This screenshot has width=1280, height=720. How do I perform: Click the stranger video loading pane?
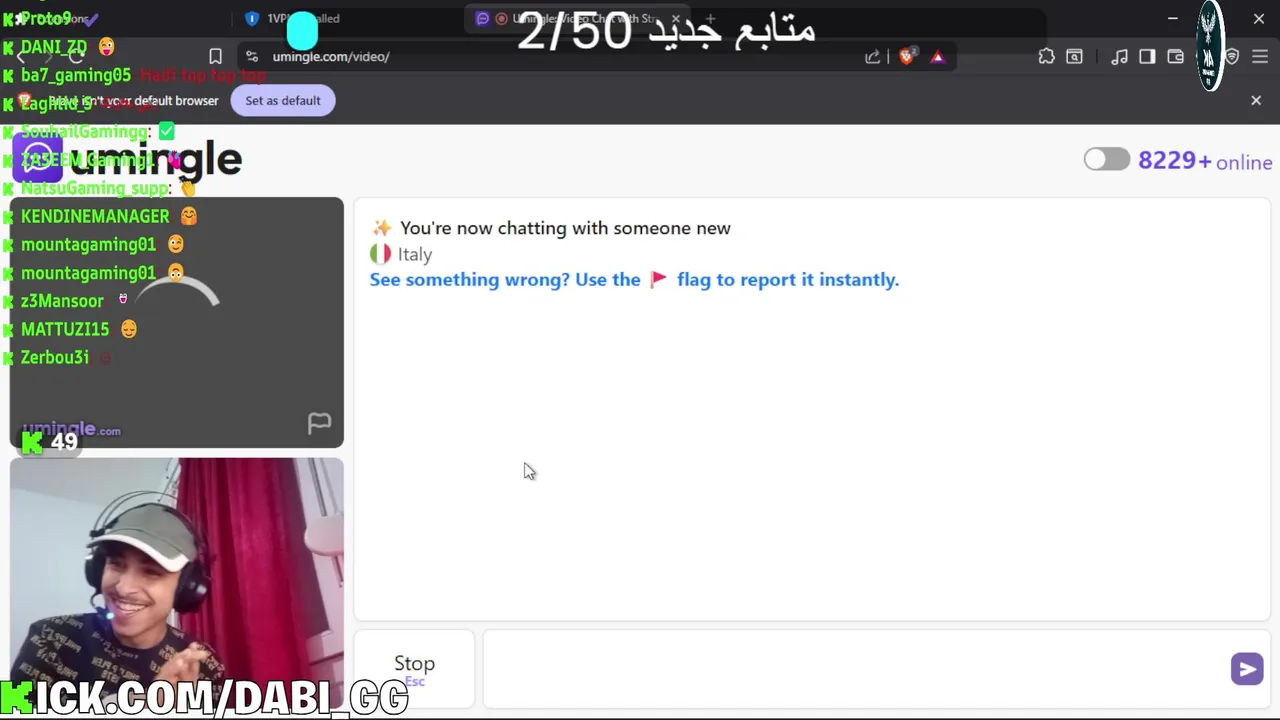point(177,322)
